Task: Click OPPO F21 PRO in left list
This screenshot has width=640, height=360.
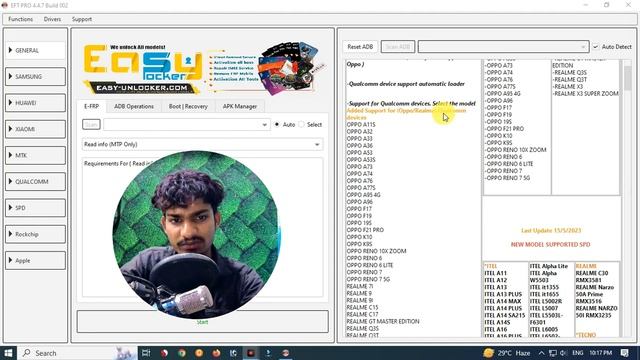Action: click(365, 230)
